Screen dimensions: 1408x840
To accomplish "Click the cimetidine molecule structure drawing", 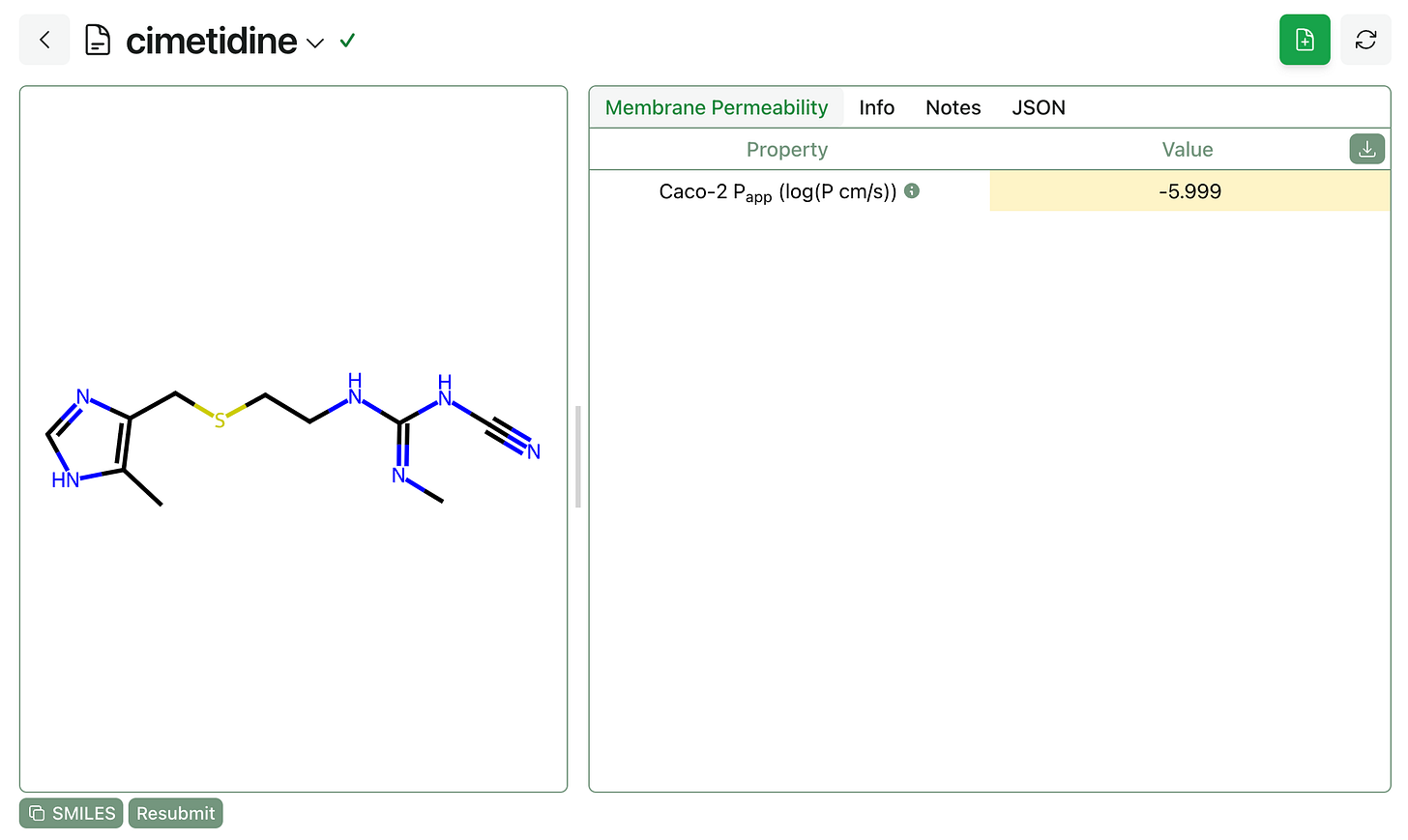I will pyautogui.click(x=290, y=440).
